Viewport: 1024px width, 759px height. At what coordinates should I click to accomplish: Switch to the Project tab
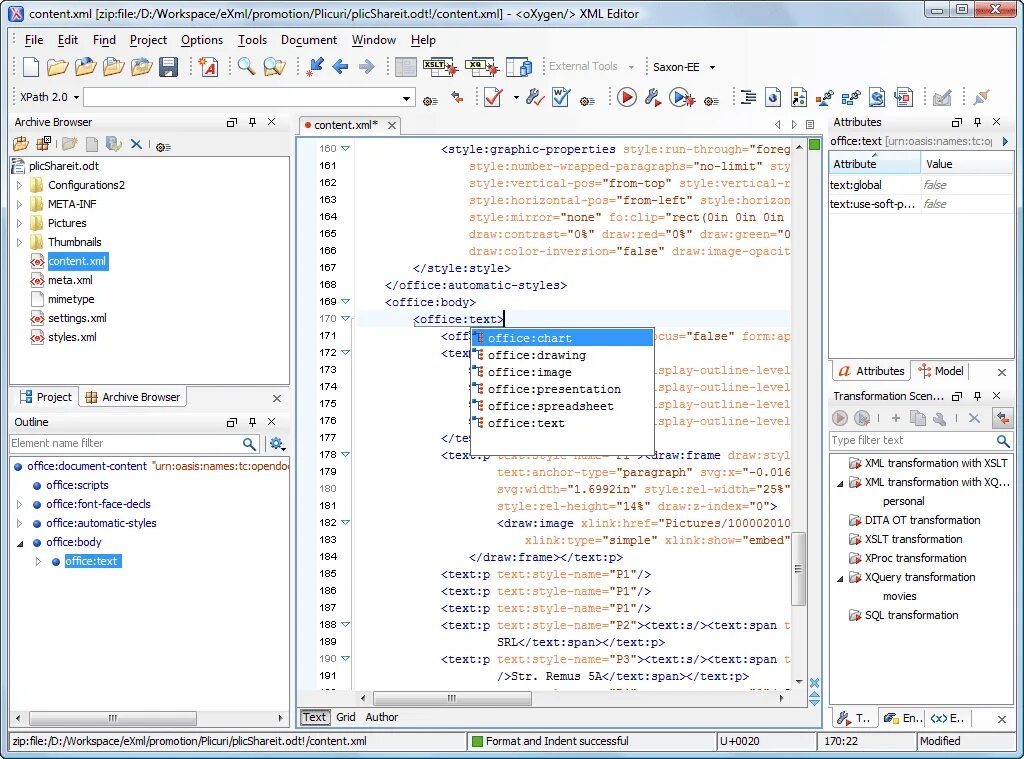pos(45,397)
